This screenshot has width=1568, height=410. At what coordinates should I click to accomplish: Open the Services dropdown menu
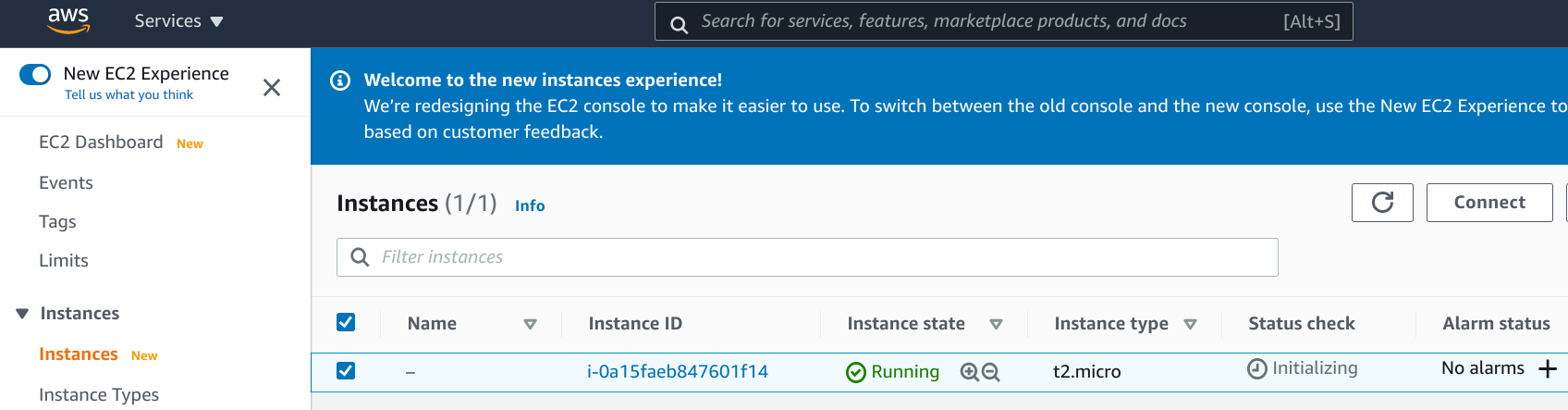point(178,21)
